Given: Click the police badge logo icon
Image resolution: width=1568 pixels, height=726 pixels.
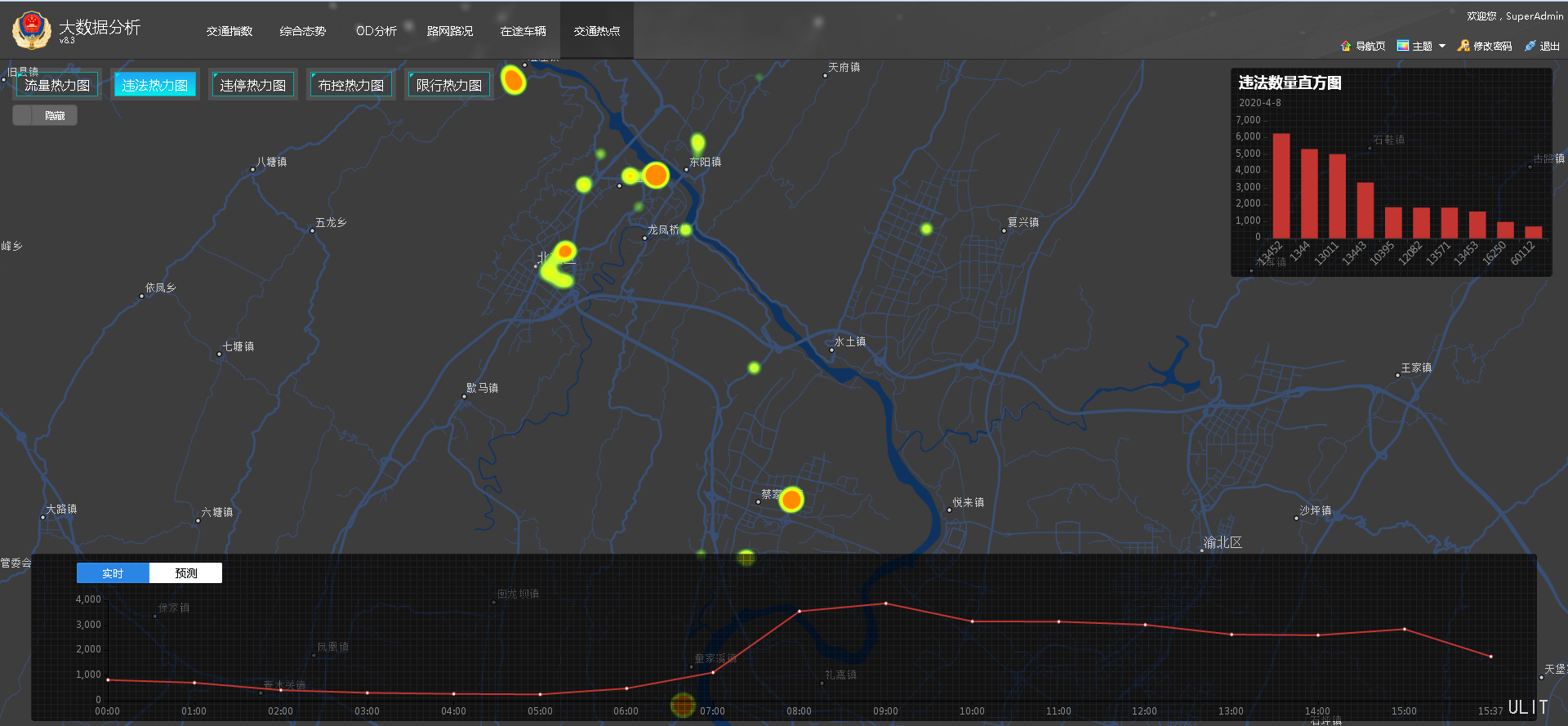Looking at the screenshot, I should 31,30.
